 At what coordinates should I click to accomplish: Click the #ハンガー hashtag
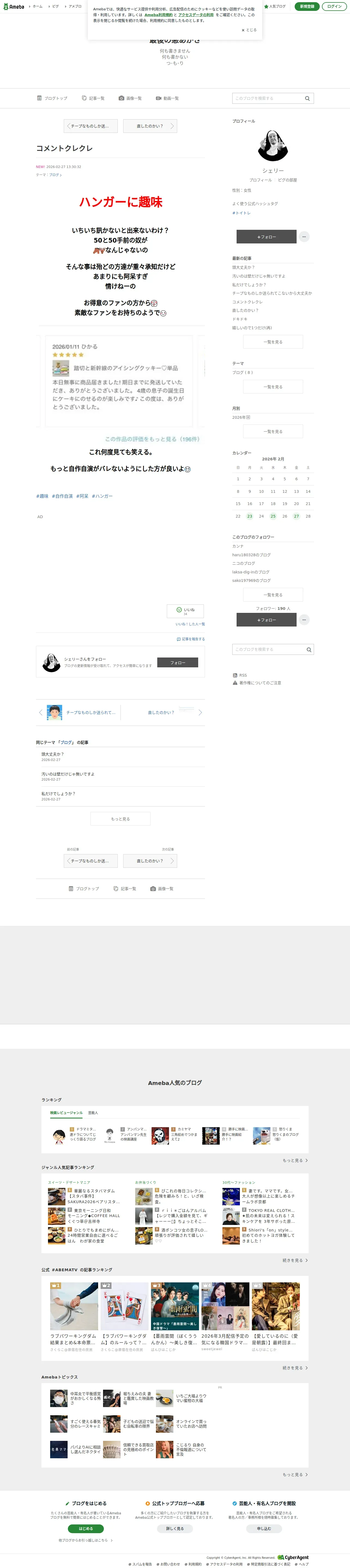point(102,496)
